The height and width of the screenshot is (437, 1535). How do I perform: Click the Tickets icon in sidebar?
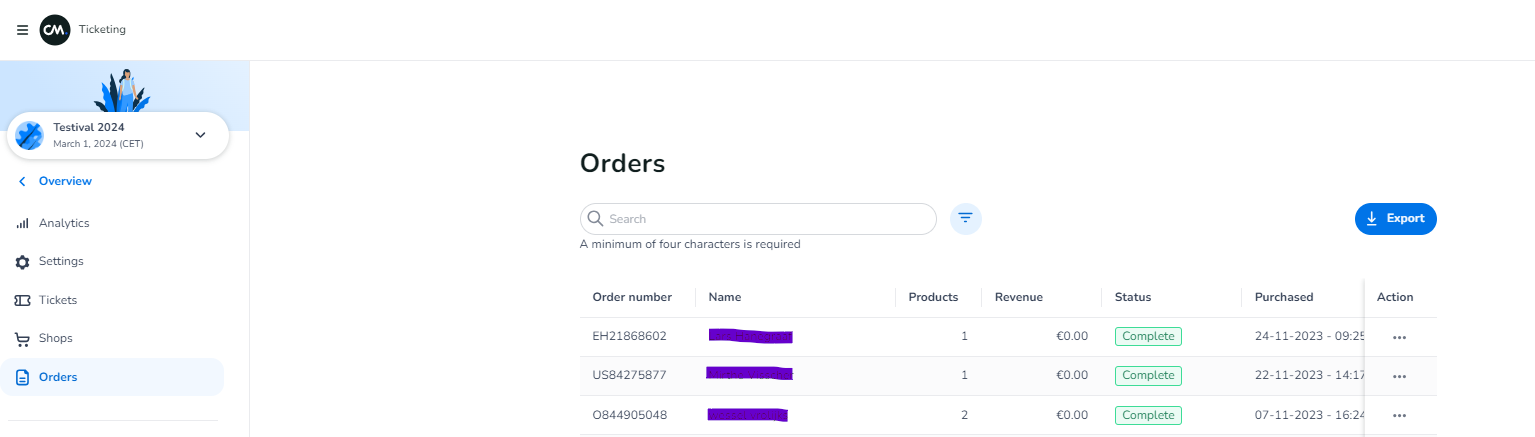click(x=22, y=300)
